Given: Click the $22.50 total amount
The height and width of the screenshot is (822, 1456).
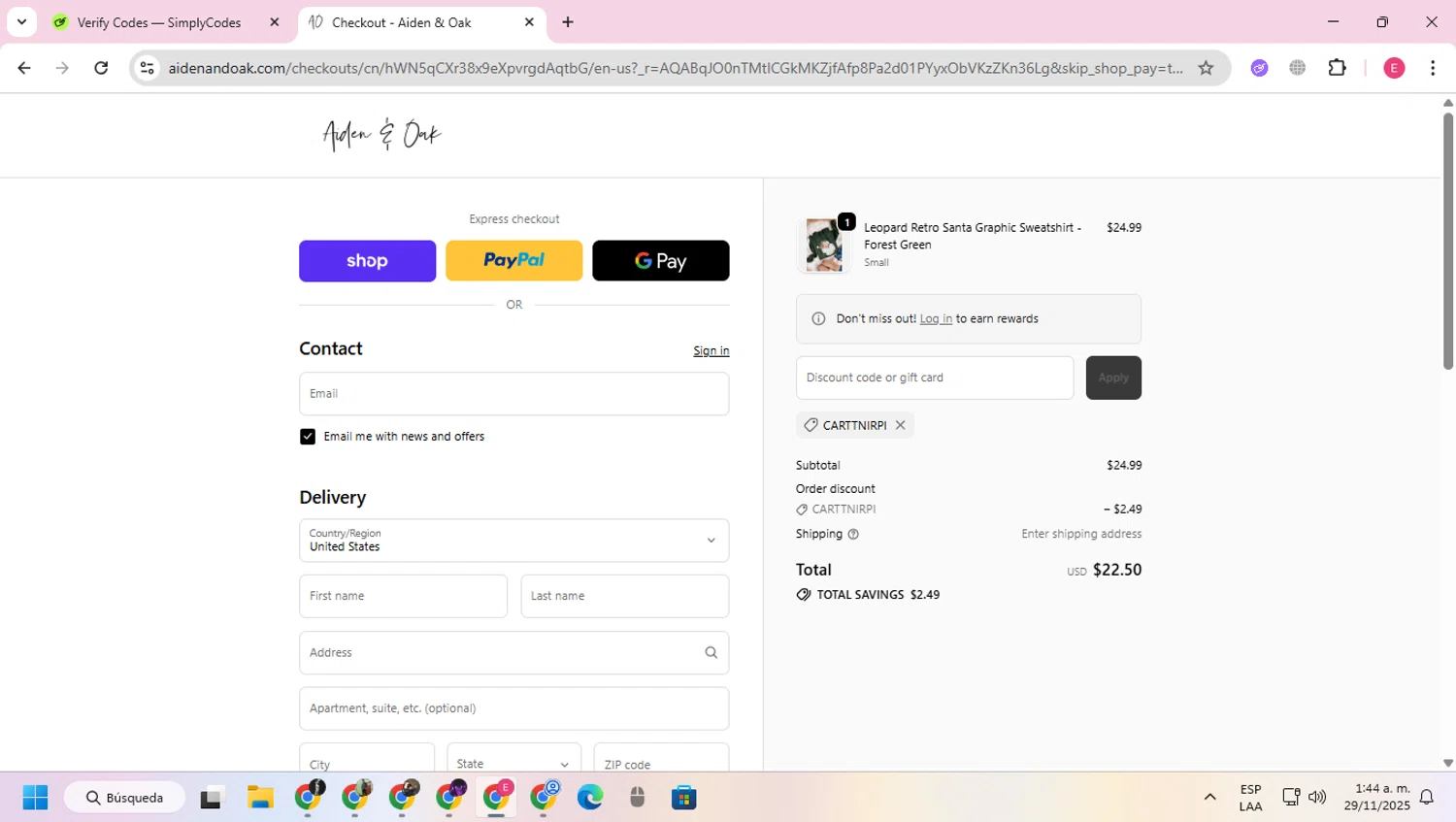Looking at the screenshot, I should (1117, 570).
